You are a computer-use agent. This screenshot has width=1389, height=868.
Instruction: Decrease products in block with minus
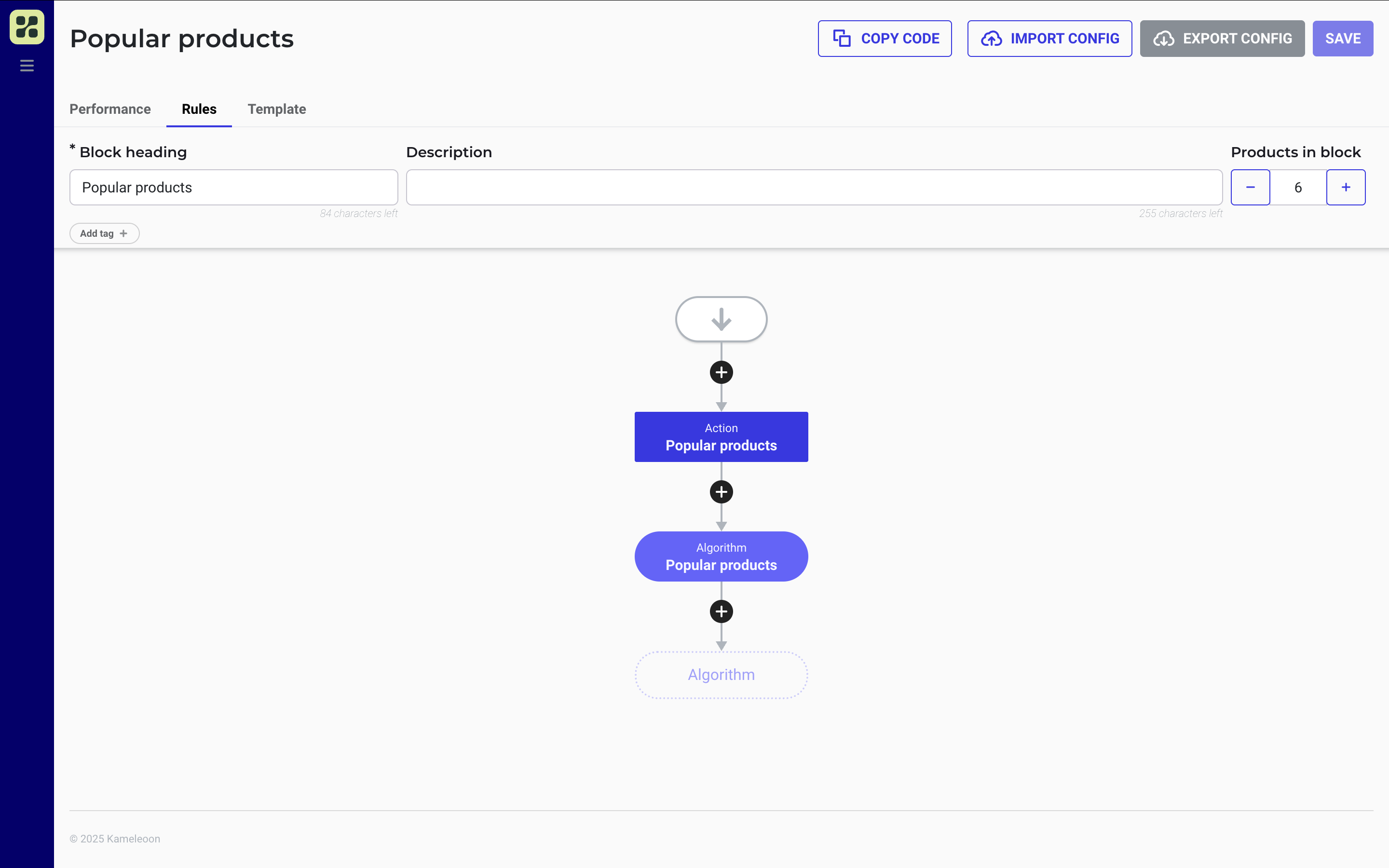(x=1250, y=187)
